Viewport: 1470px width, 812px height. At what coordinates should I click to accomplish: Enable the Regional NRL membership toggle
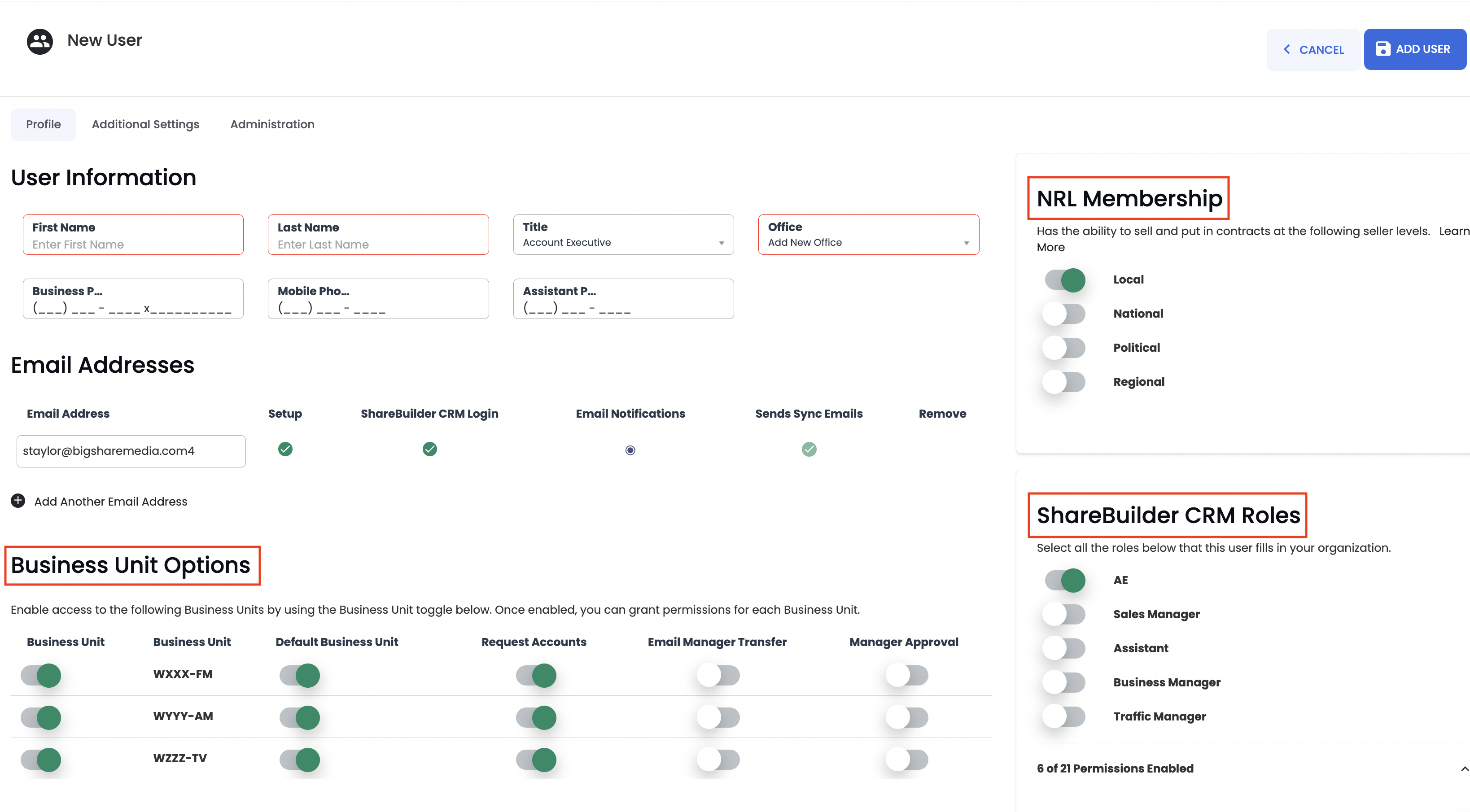coord(1065,382)
